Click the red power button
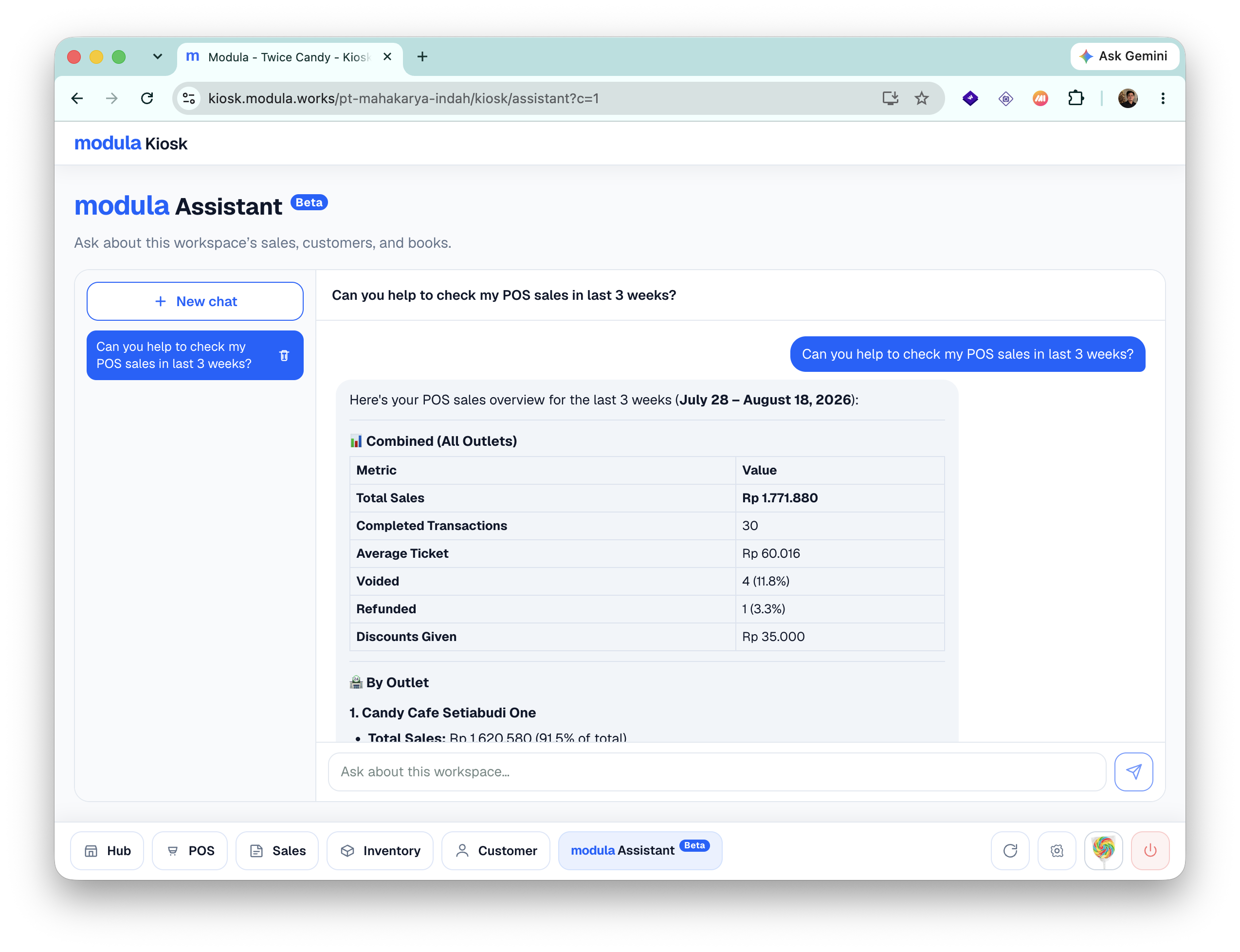Screen dimensions: 1240x952 [x=1150, y=850]
